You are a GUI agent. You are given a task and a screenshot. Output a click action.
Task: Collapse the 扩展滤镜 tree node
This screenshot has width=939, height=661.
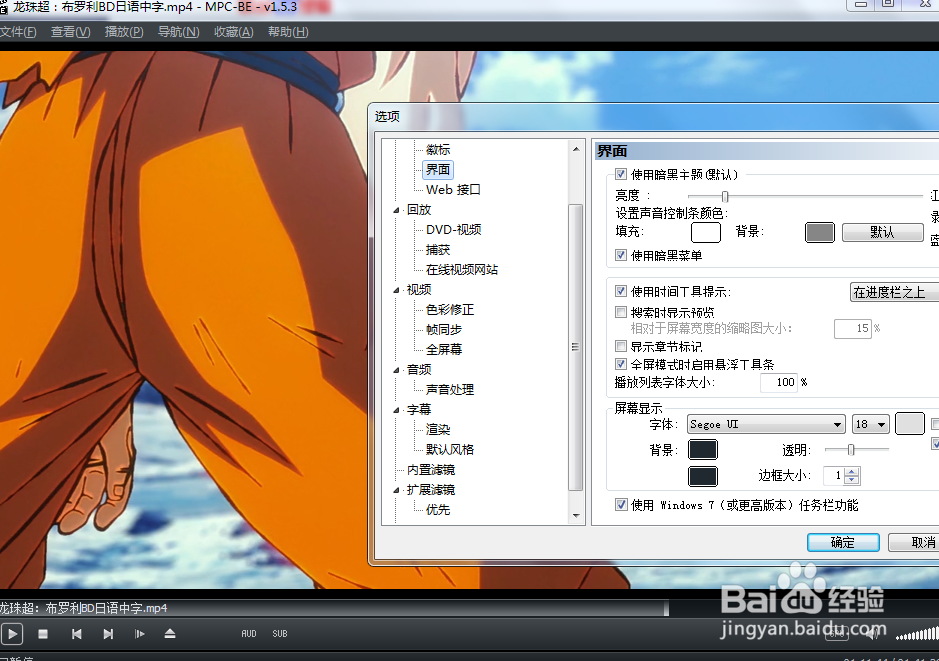coord(396,490)
